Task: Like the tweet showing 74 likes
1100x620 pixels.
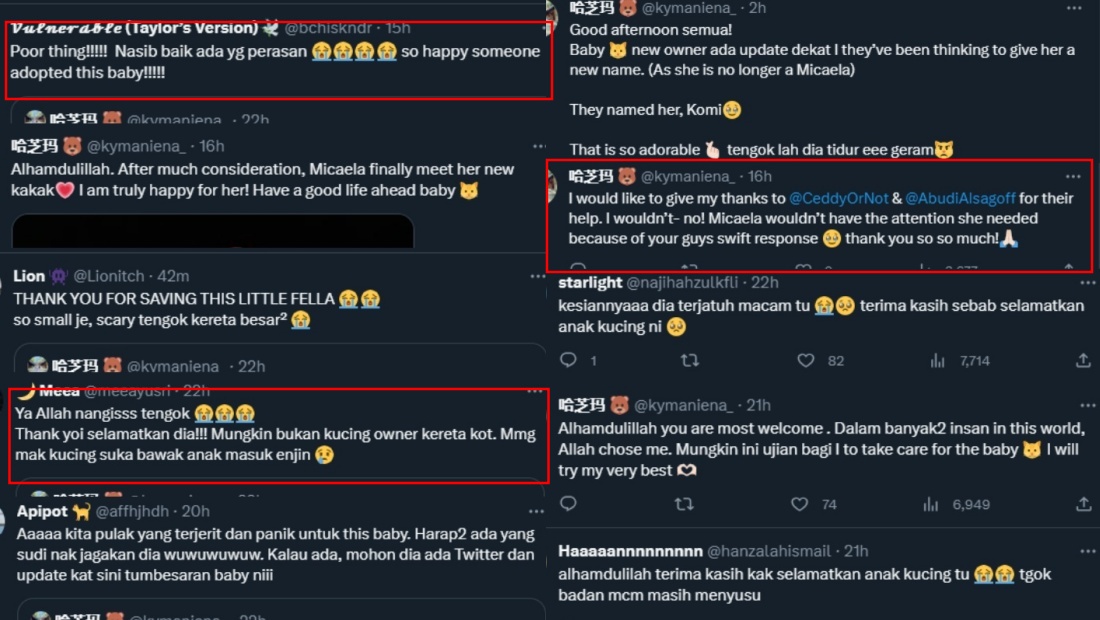Action: (798, 505)
